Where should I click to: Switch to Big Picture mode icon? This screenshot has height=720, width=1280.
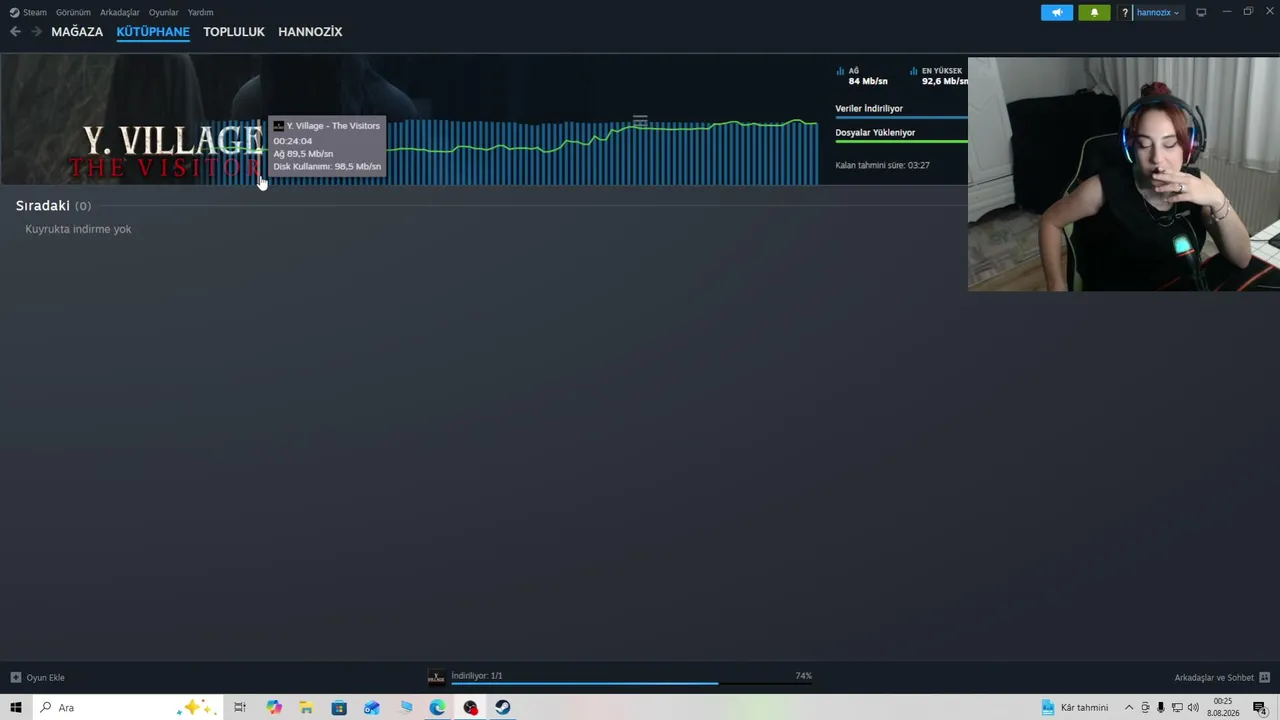tap(1201, 13)
